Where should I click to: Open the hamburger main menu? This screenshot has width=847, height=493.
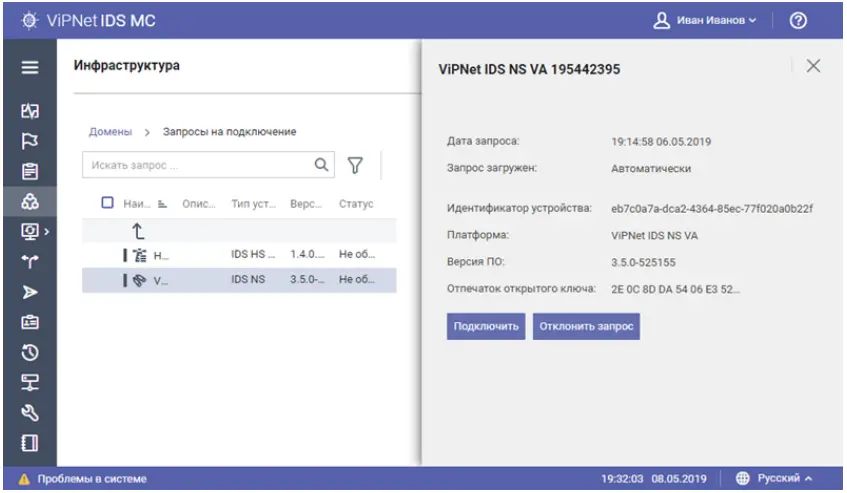point(30,67)
